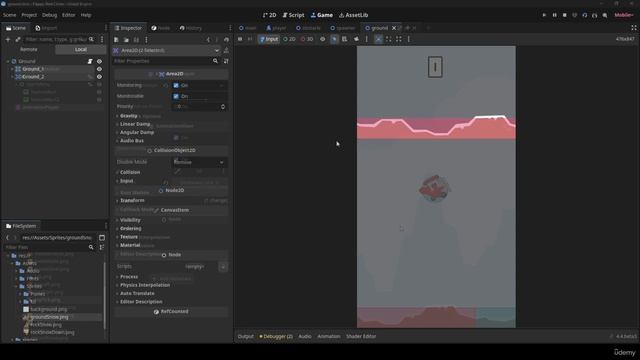640x360 pixels.
Task: Pause the running project
Action: [x=554, y=15]
